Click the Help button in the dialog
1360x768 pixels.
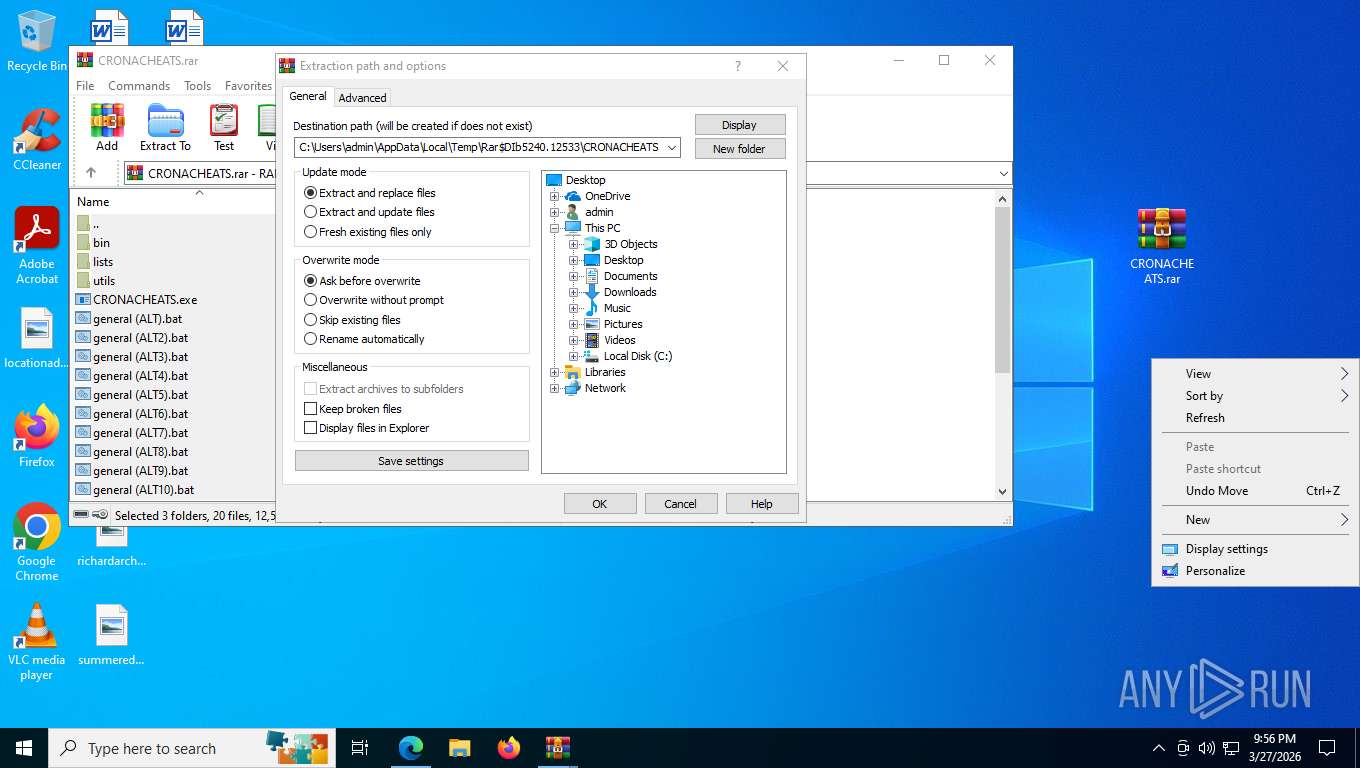[762, 504]
